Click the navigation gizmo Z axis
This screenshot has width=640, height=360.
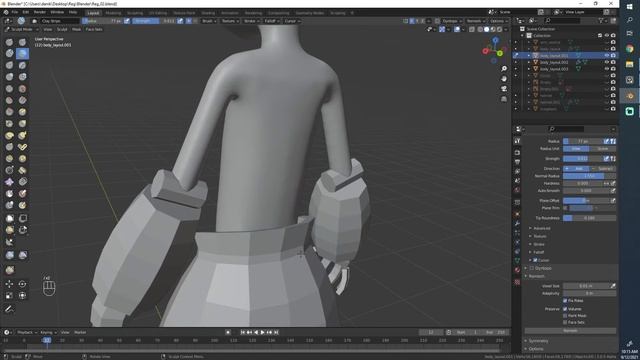496,40
